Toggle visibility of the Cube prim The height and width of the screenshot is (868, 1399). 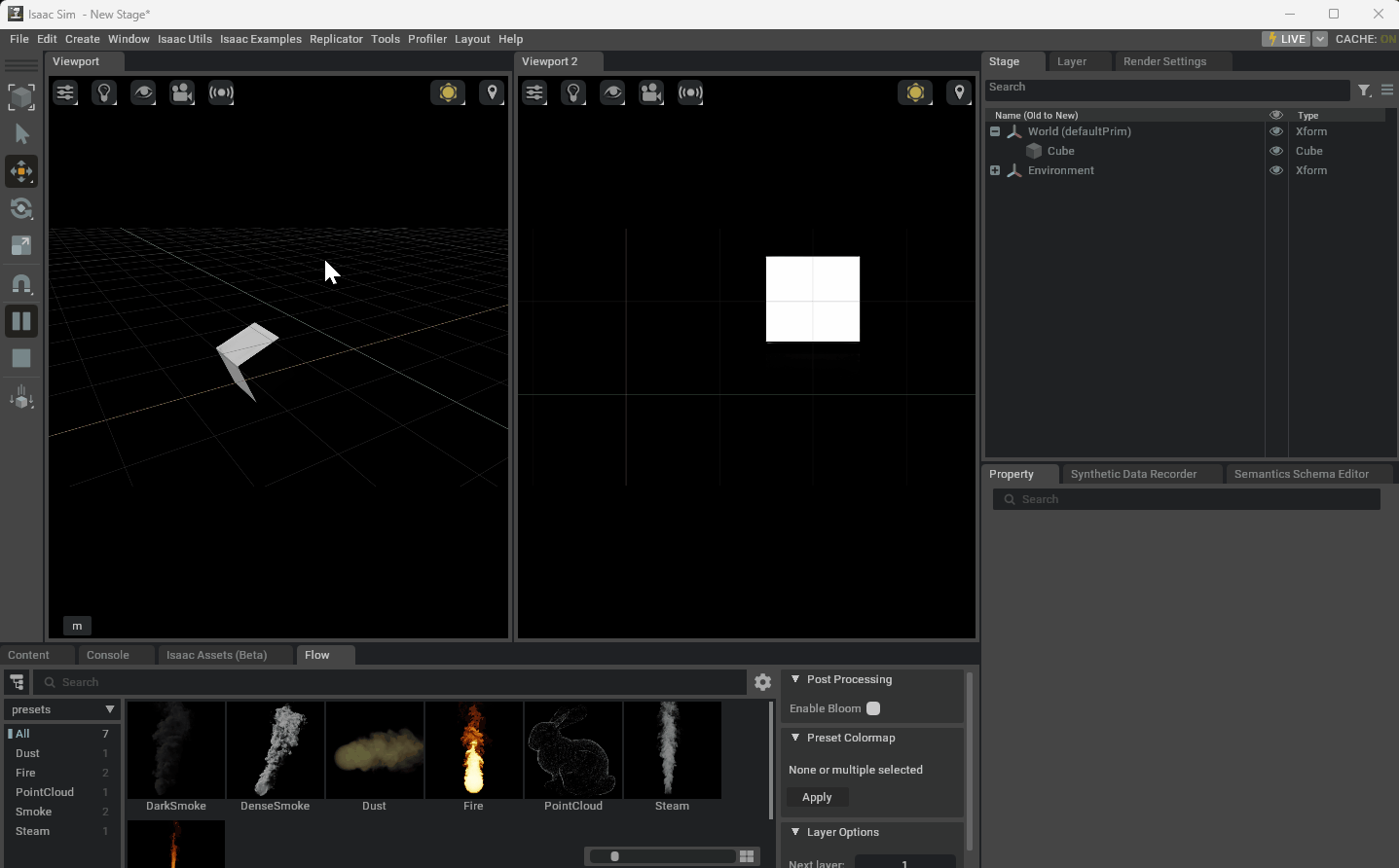click(x=1275, y=151)
